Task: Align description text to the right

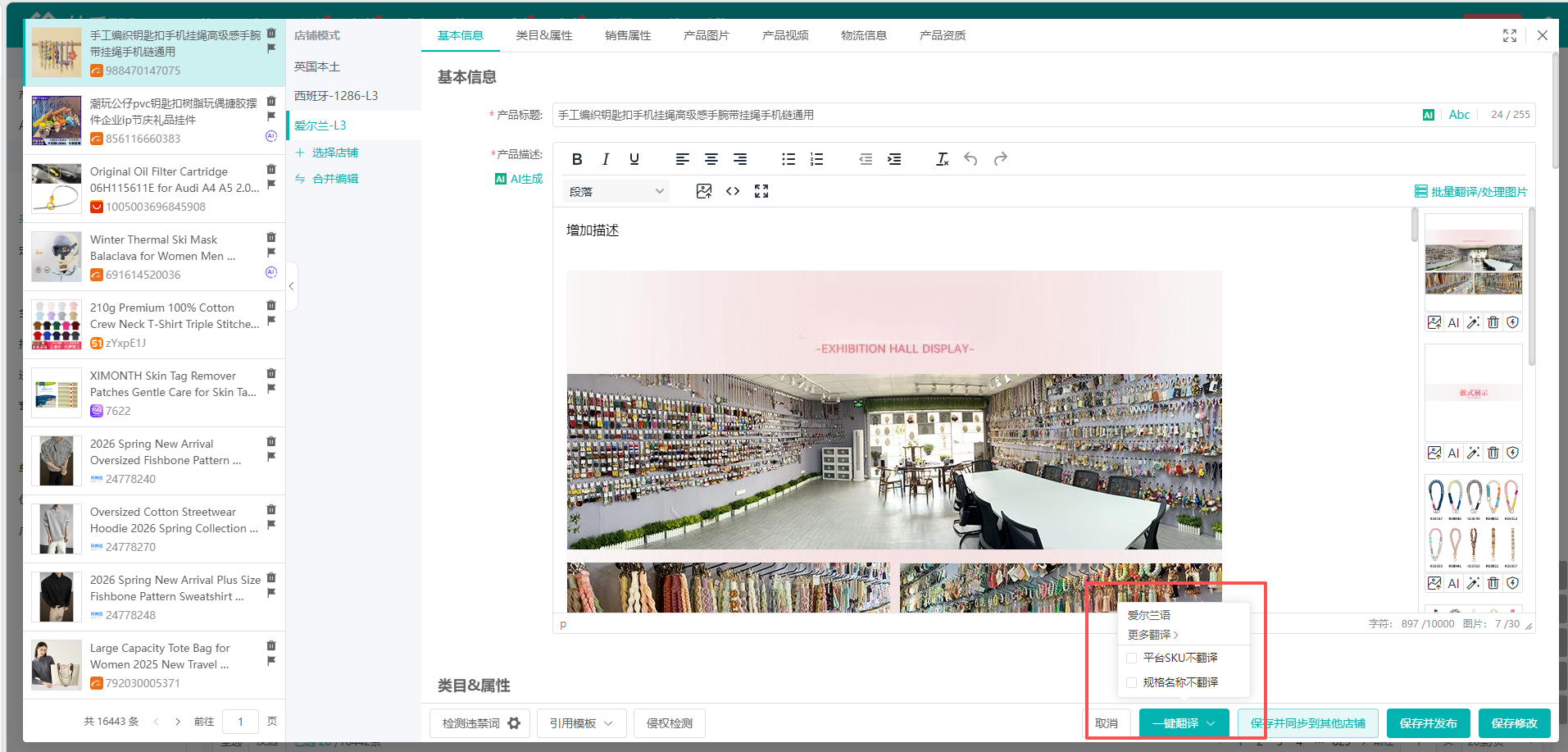Action: coord(739,159)
